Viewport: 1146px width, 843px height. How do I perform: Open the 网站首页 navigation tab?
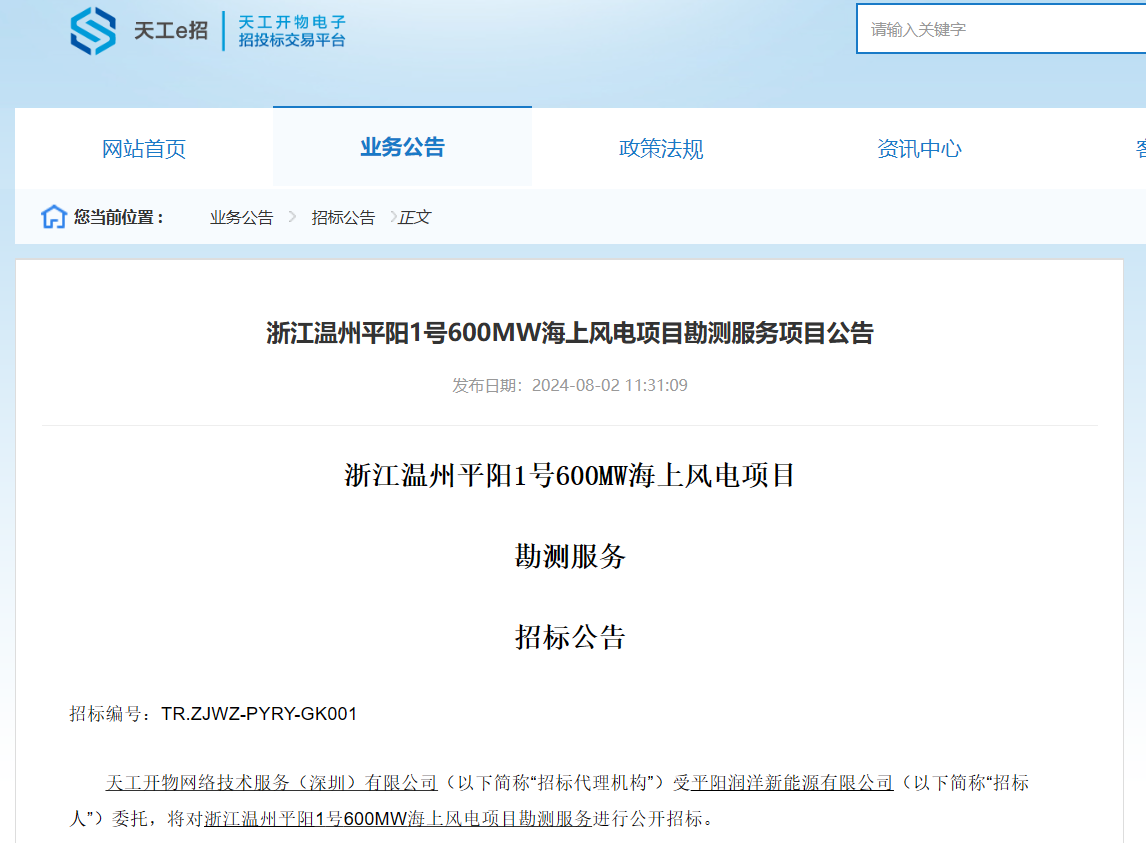pyautogui.click(x=144, y=149)
